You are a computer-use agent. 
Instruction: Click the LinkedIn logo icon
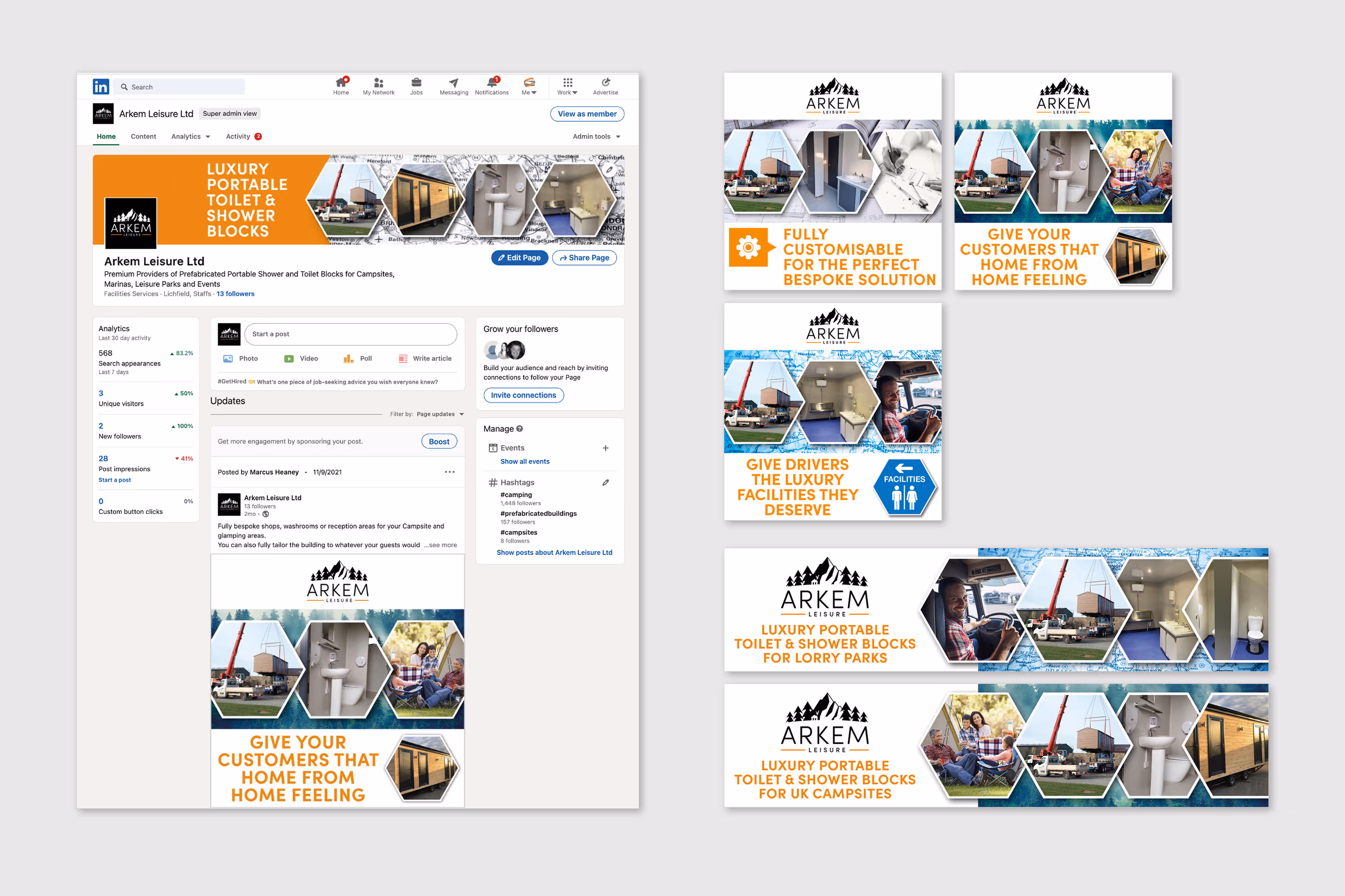coord(100,87)
